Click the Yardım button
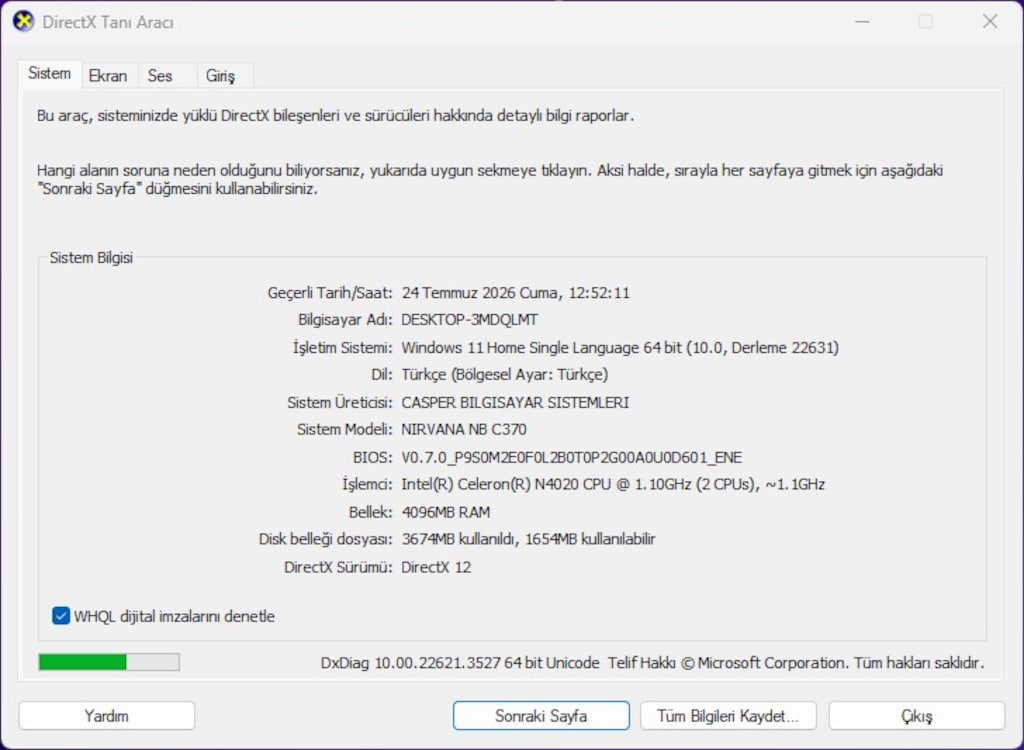 [x=106, y=715]
